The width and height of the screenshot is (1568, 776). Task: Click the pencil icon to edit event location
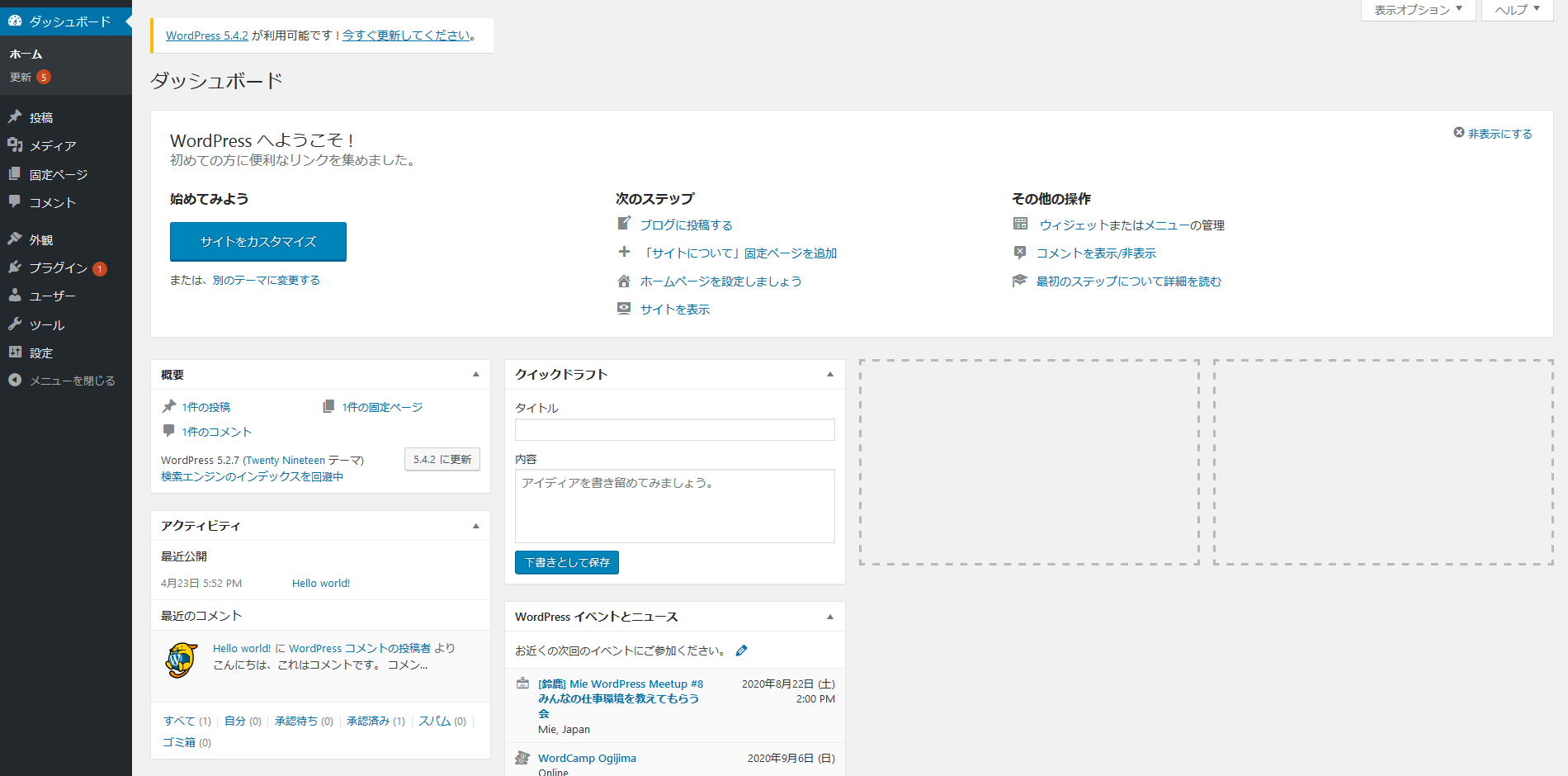coord(741,651)
